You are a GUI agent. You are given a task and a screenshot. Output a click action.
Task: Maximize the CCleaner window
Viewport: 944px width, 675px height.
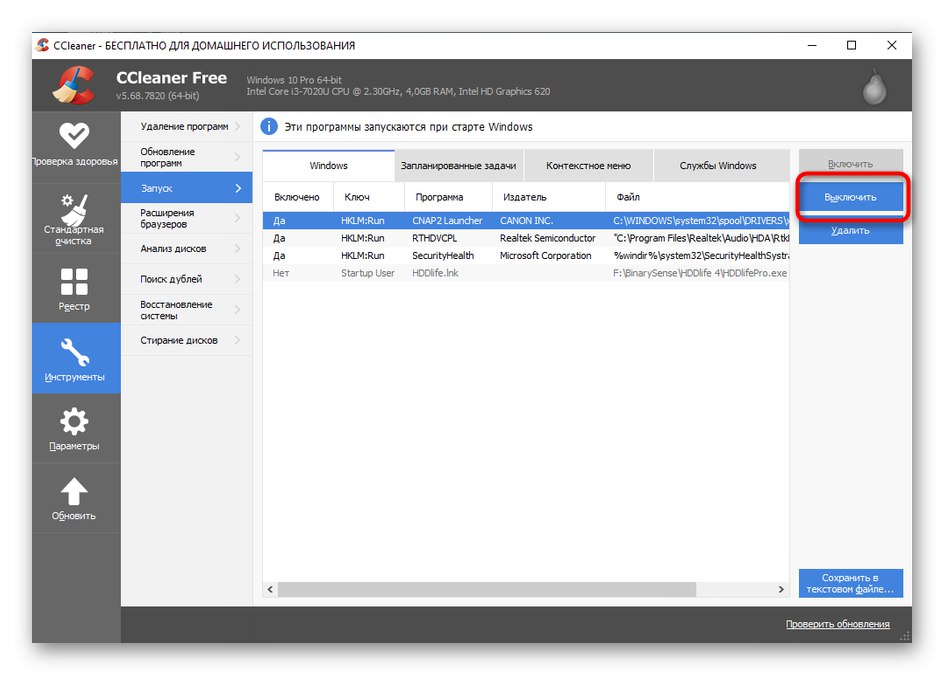pos(851,45)
